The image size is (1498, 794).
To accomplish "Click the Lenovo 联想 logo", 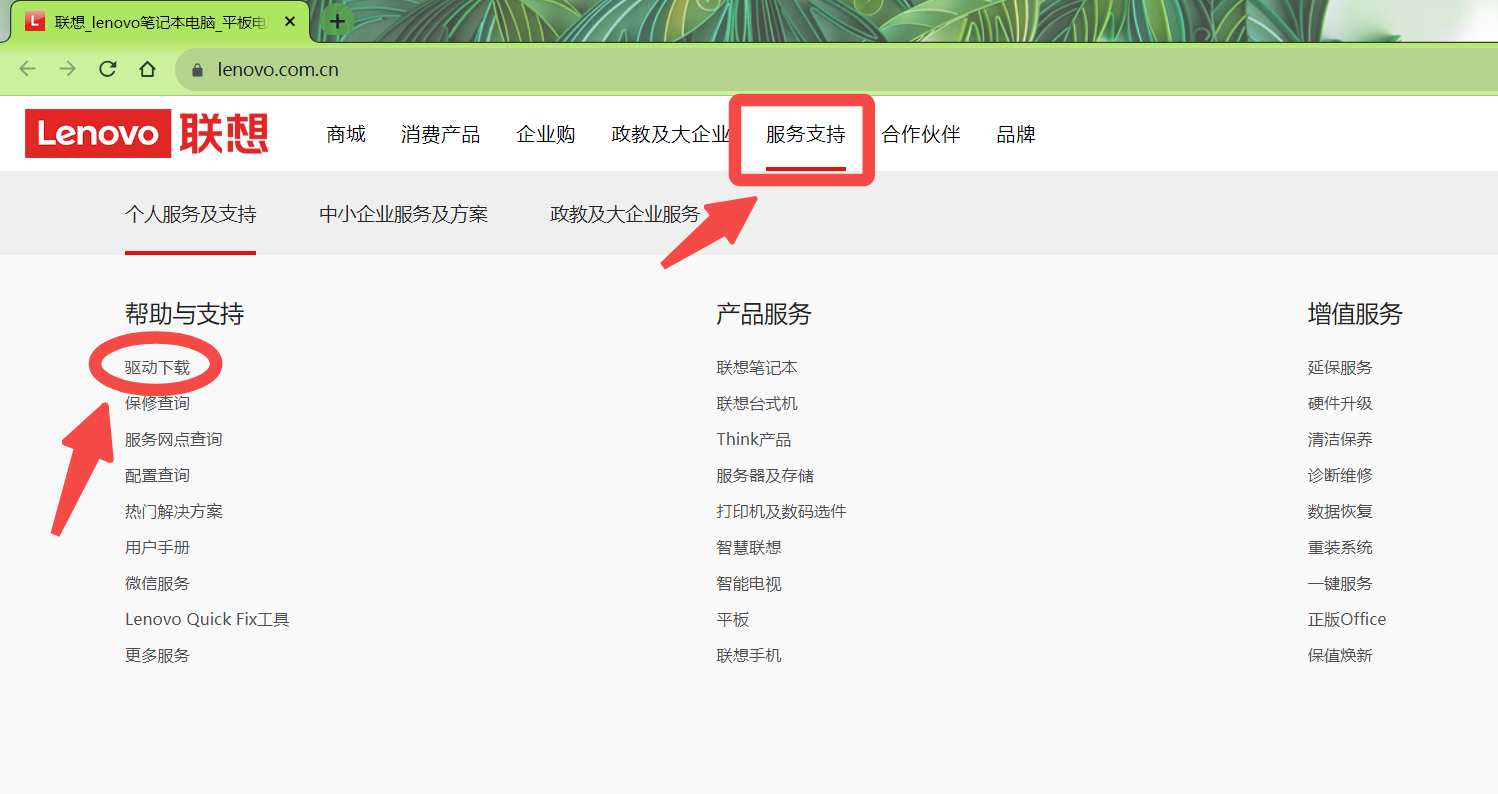I will coord(146,134).
